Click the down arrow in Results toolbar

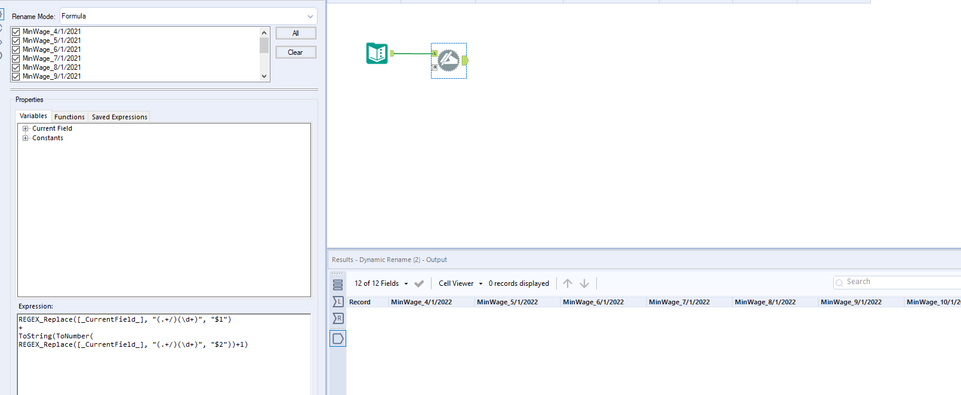tap(584, 283)
